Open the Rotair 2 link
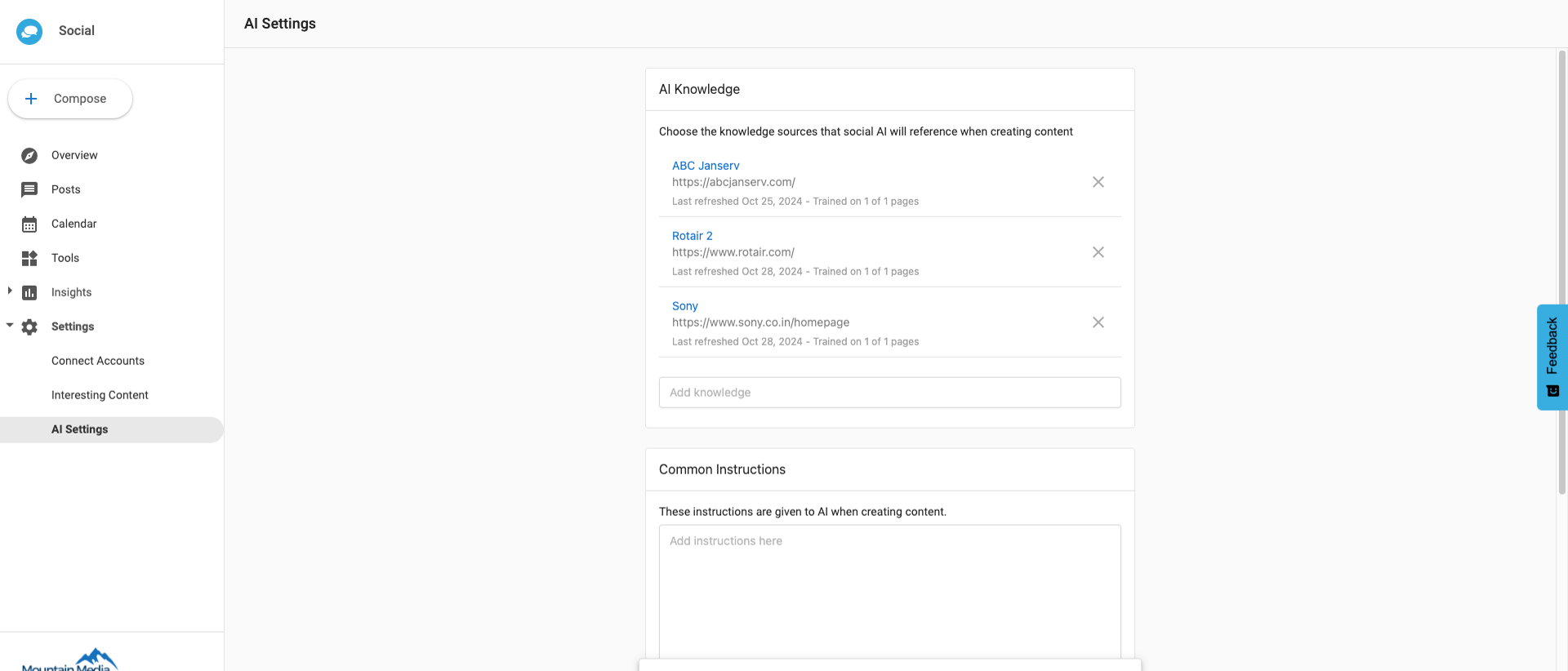This screenshot has width=1568, height=671. 693,236
